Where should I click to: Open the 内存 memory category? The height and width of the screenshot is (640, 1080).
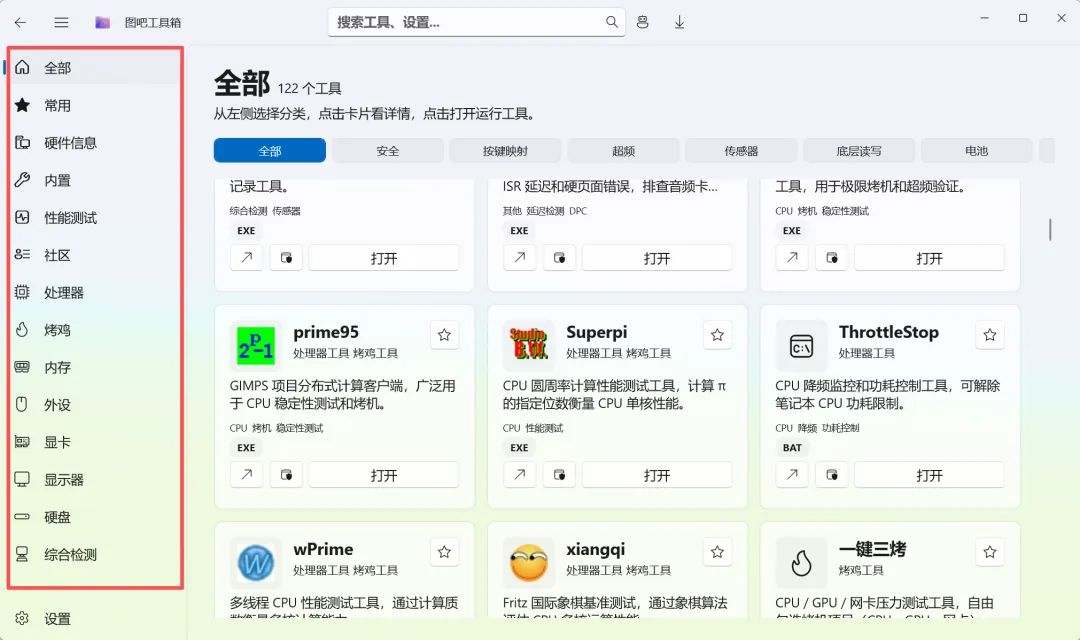click(94, 367)
